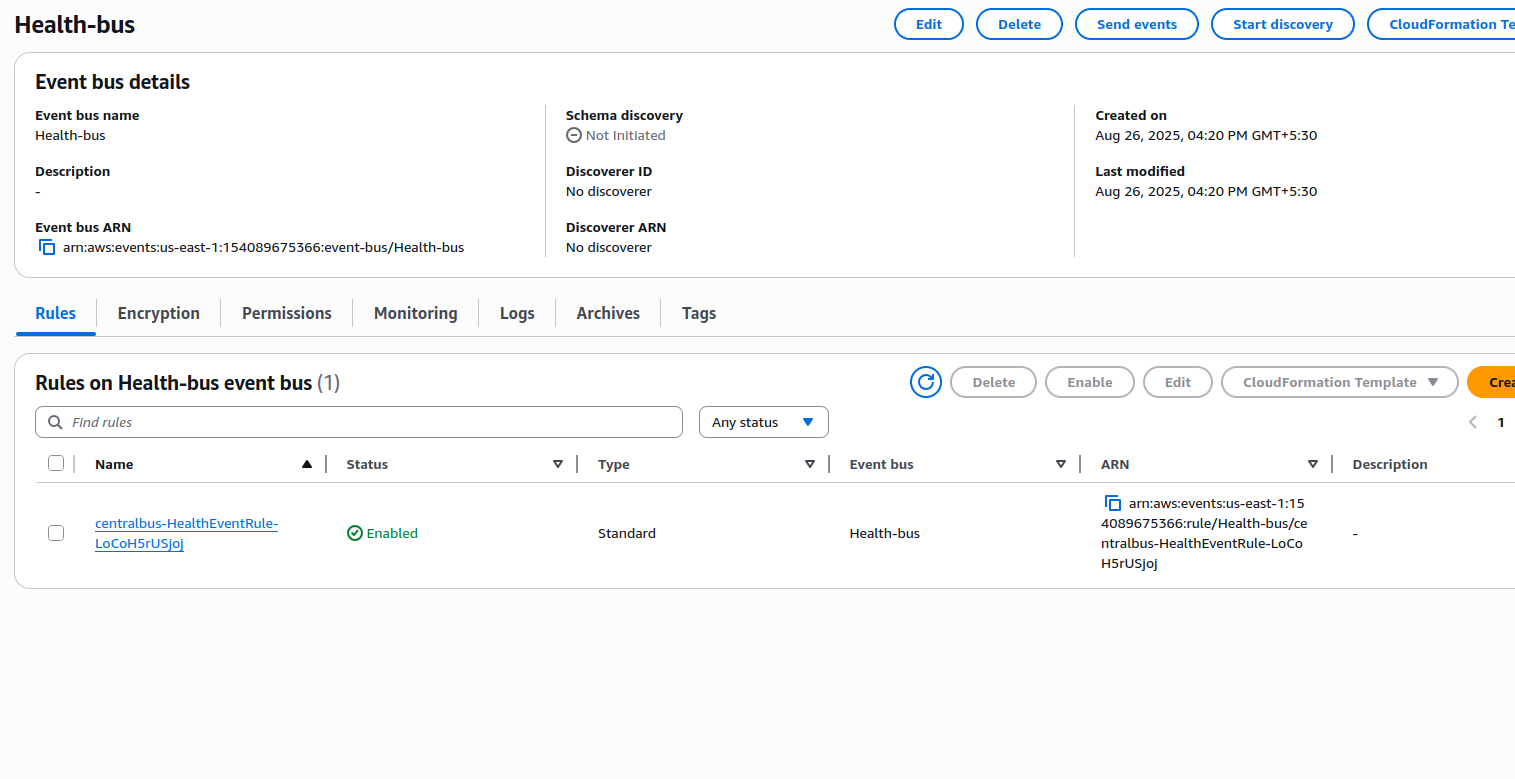Toggle the select all rules checkbox
The height and width of the screenshot is (779, 1515).
(56, 463)
